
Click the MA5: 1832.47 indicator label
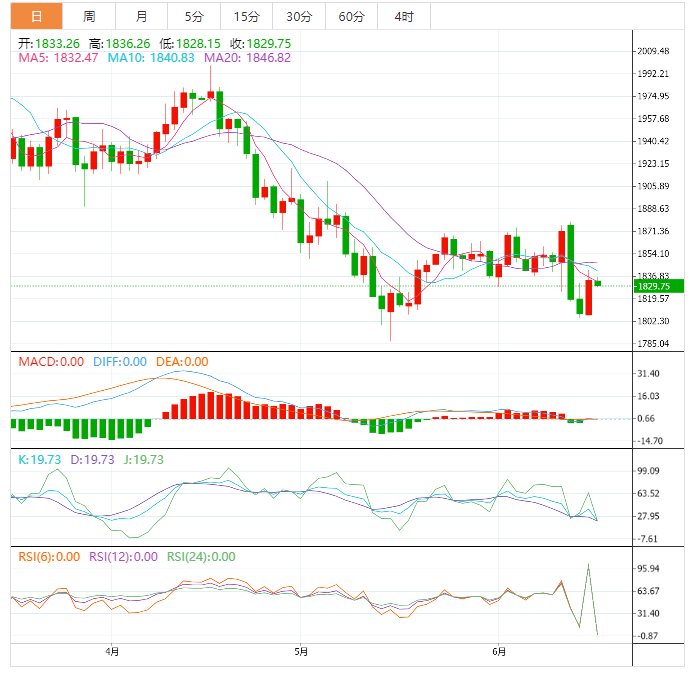58,58
